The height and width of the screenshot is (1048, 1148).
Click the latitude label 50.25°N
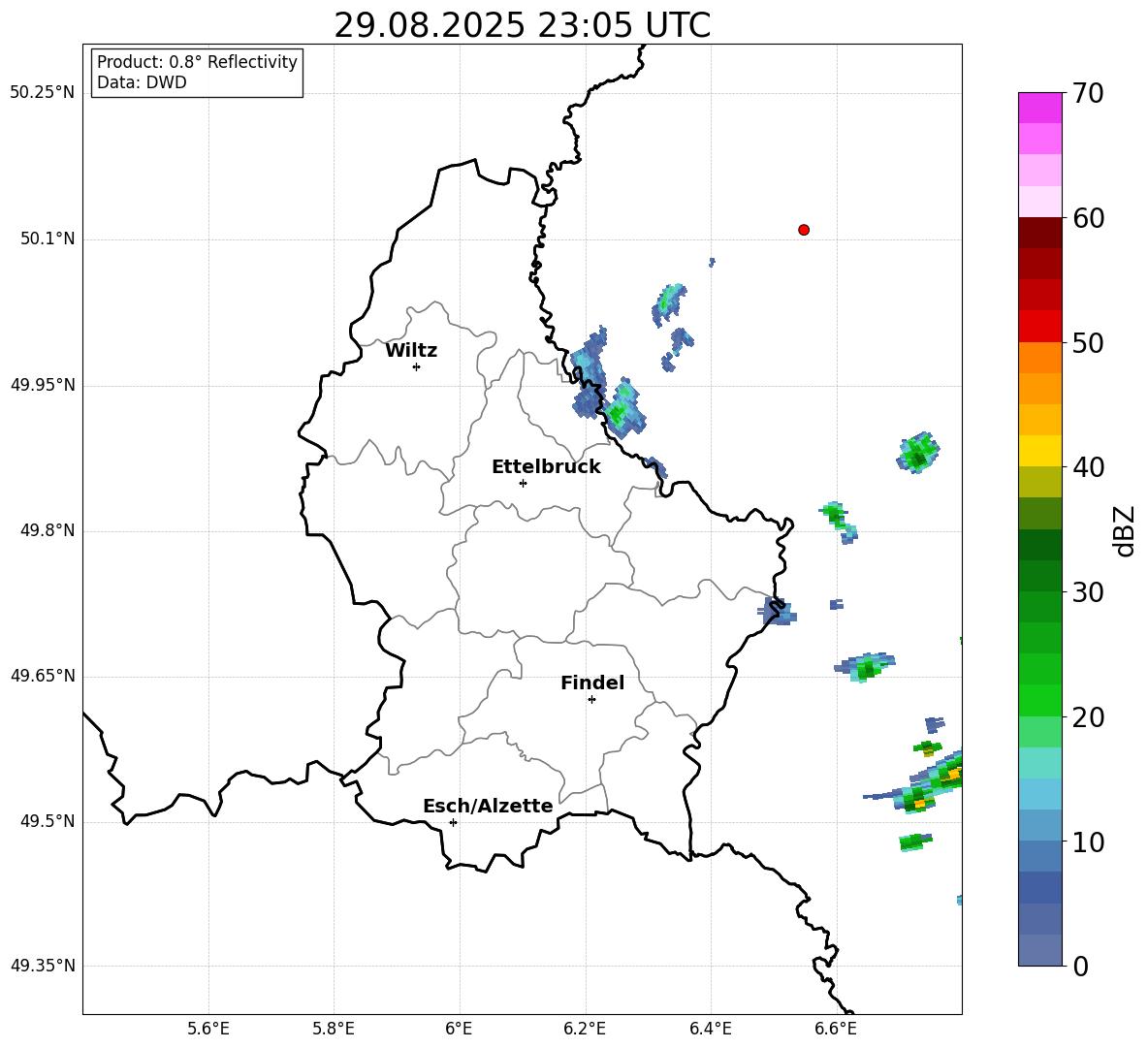point(43,93)
